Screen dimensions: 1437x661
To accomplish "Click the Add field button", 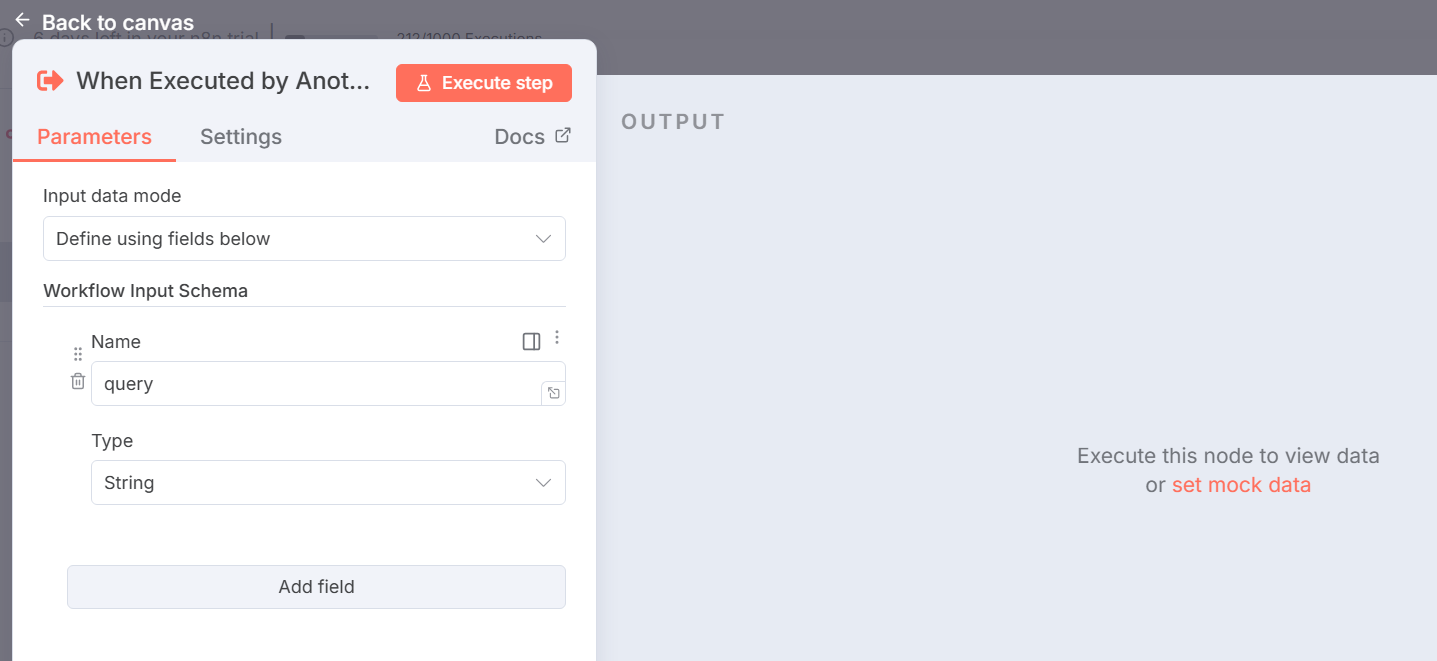I will tap(316, 587).
